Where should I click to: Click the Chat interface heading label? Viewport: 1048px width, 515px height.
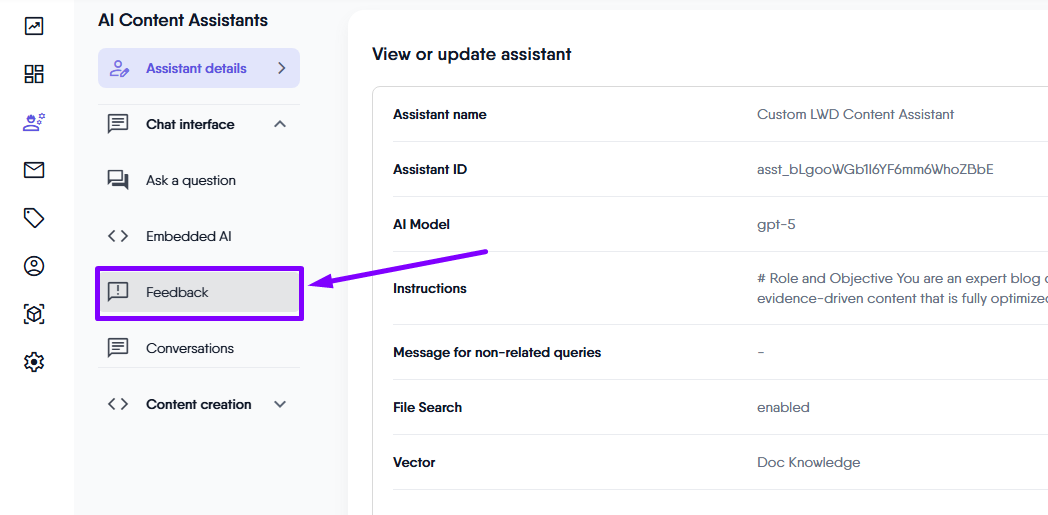190,124
